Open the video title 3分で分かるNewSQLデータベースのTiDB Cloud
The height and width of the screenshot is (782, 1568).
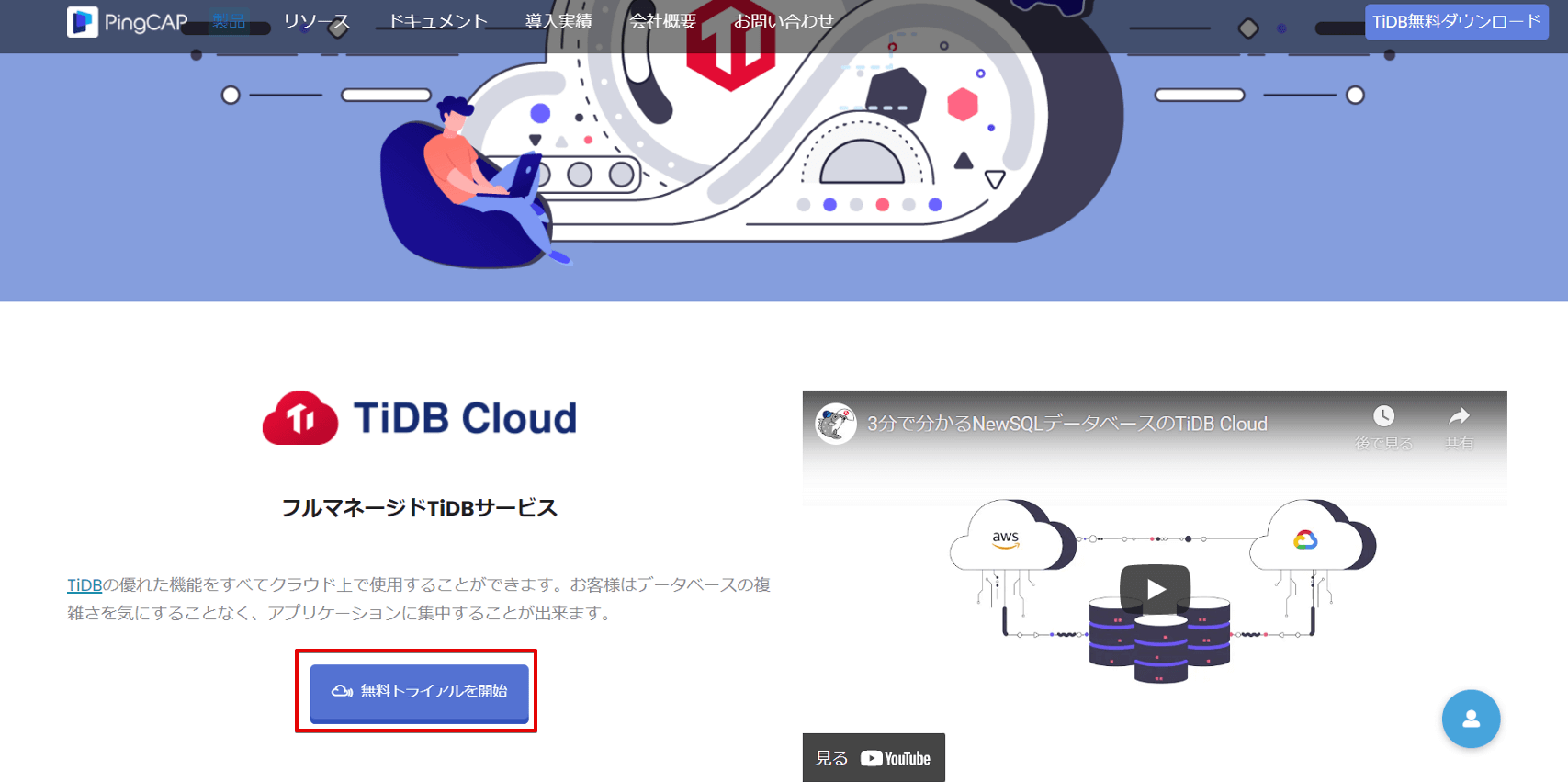(x=1067, y=424)
